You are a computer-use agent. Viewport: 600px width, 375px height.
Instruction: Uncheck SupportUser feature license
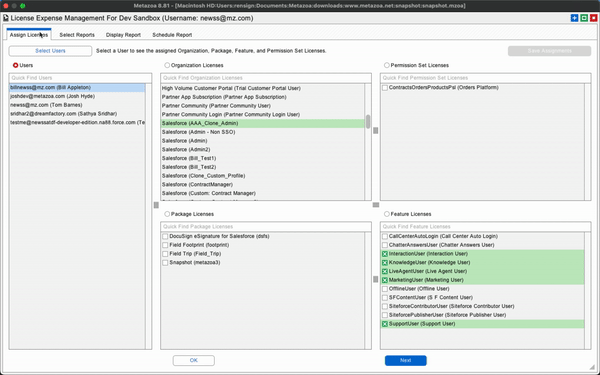(385, 324)
